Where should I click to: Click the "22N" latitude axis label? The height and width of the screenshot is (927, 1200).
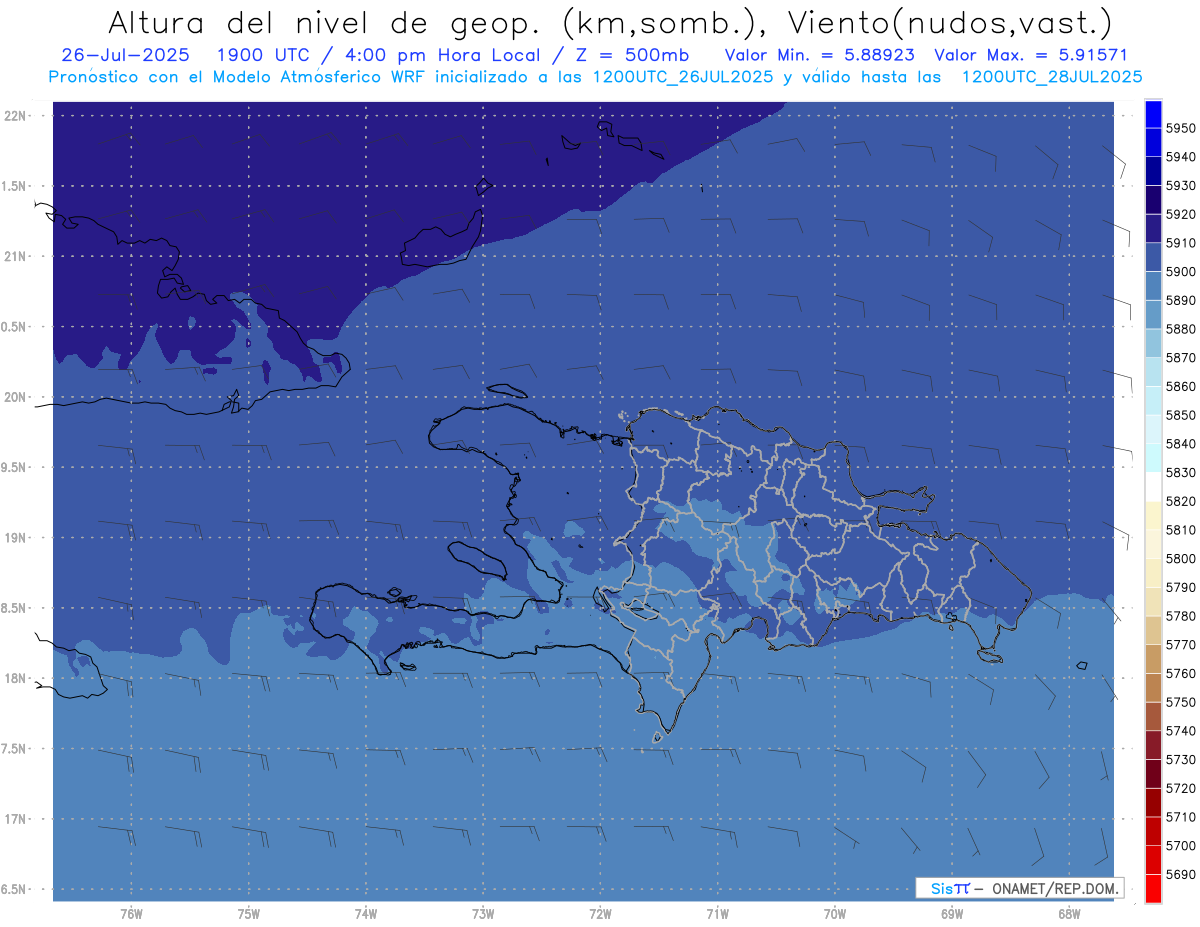[x=17, y=115]
